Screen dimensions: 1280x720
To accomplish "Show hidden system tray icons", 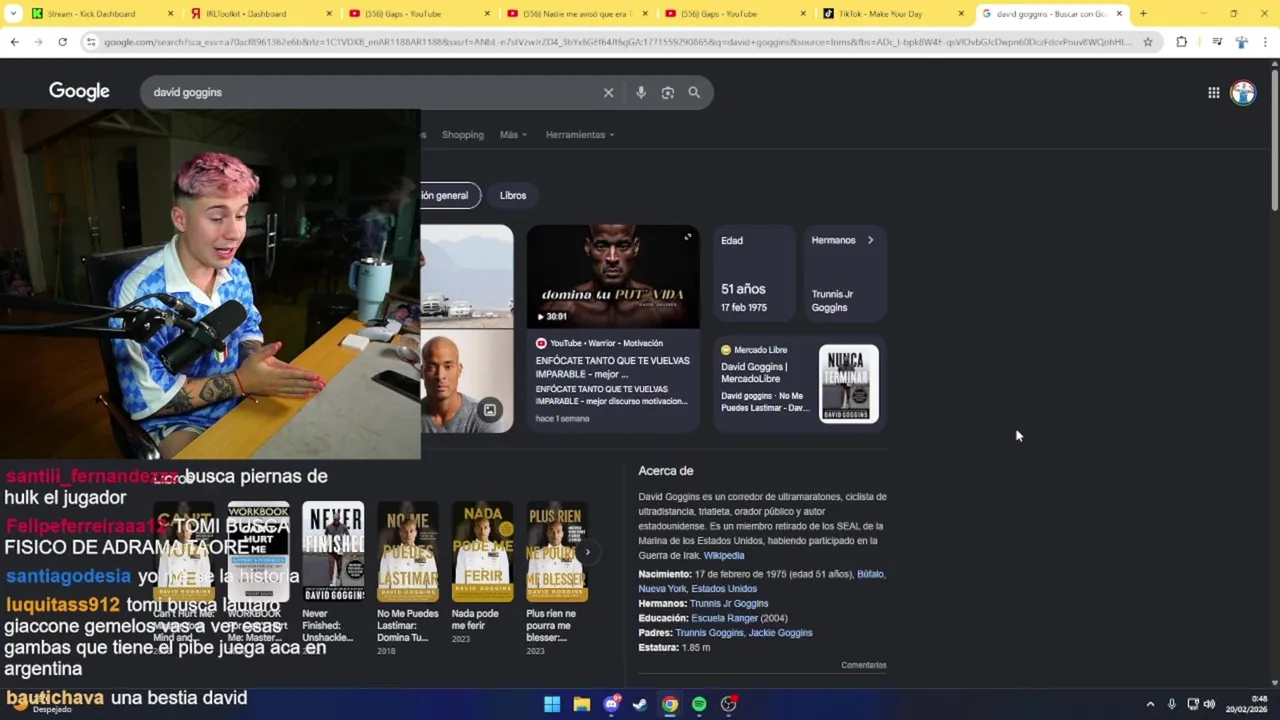I will tap(1150, 704).
